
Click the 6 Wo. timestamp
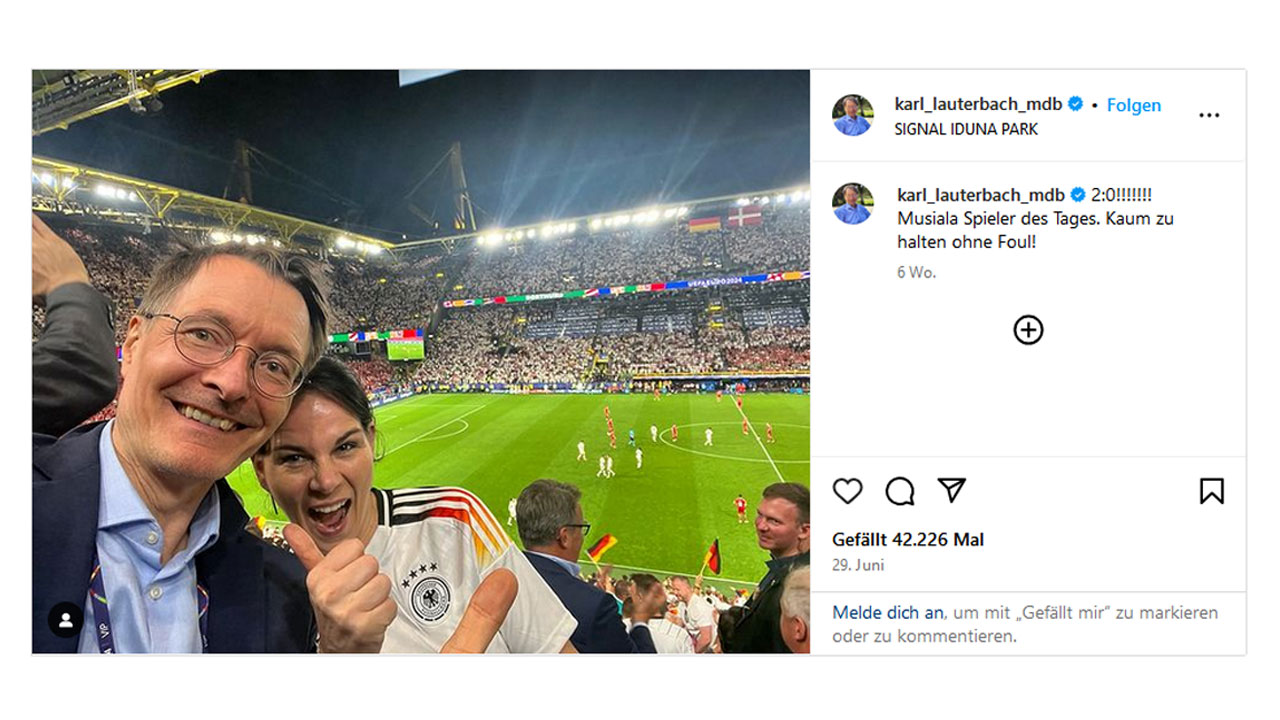[916, 272]
